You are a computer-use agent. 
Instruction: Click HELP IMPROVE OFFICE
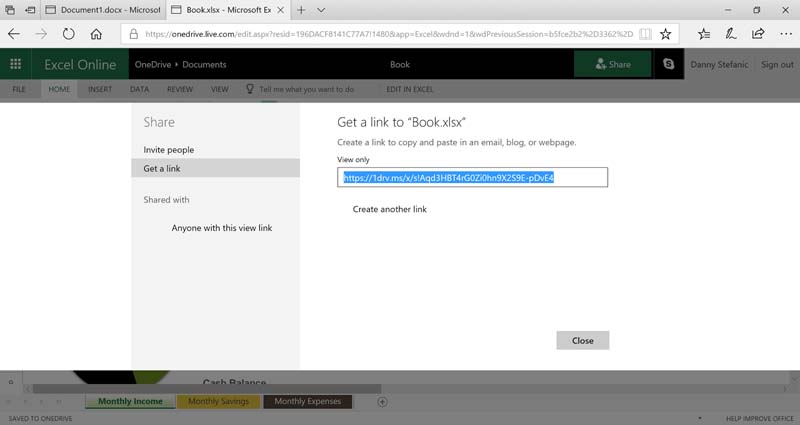coord(760,418)
